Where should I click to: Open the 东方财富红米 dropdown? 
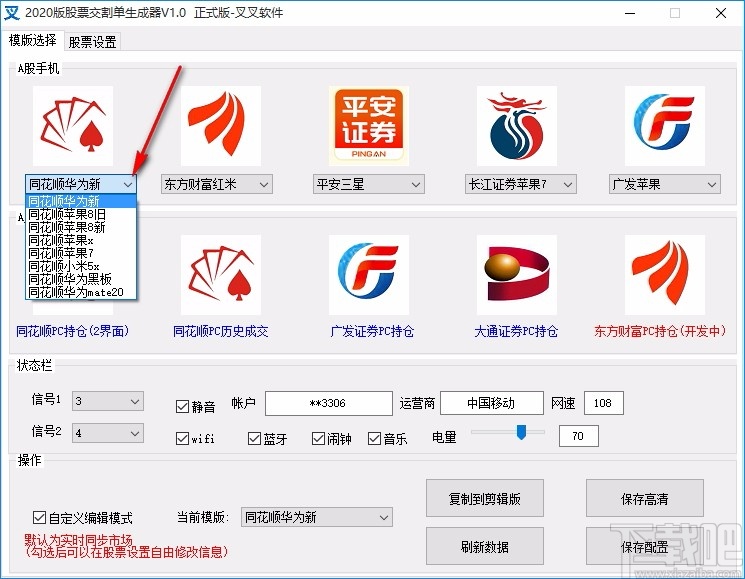217,184
